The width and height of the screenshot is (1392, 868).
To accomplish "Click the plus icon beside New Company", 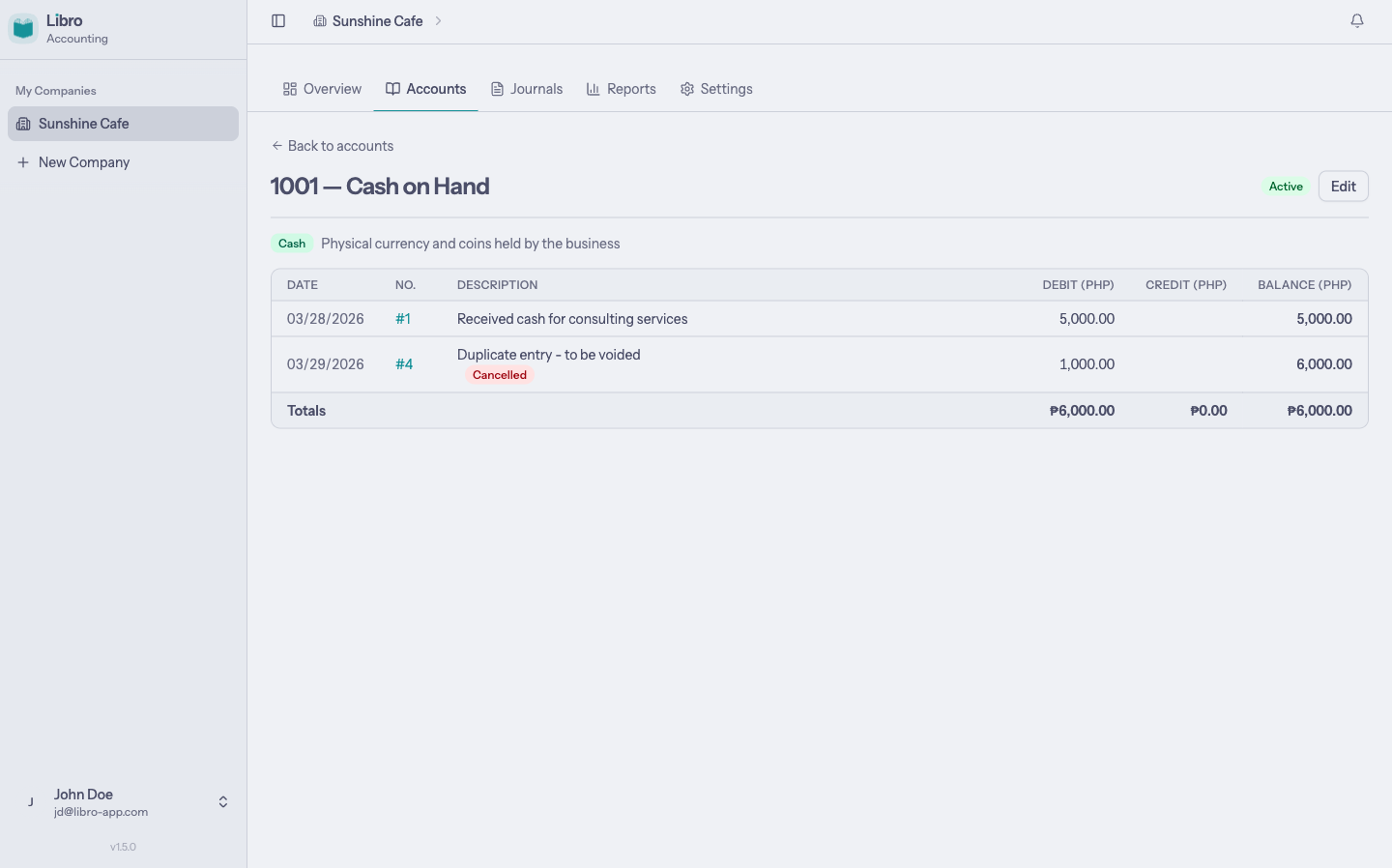I will point(23,161).
